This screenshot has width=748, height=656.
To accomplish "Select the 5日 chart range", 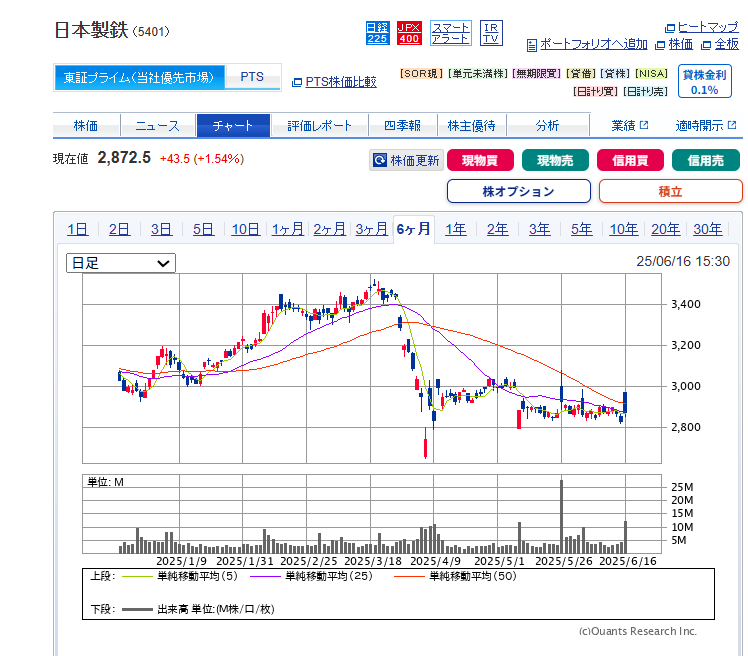I will pyautogui.click(x=203, y=229).
